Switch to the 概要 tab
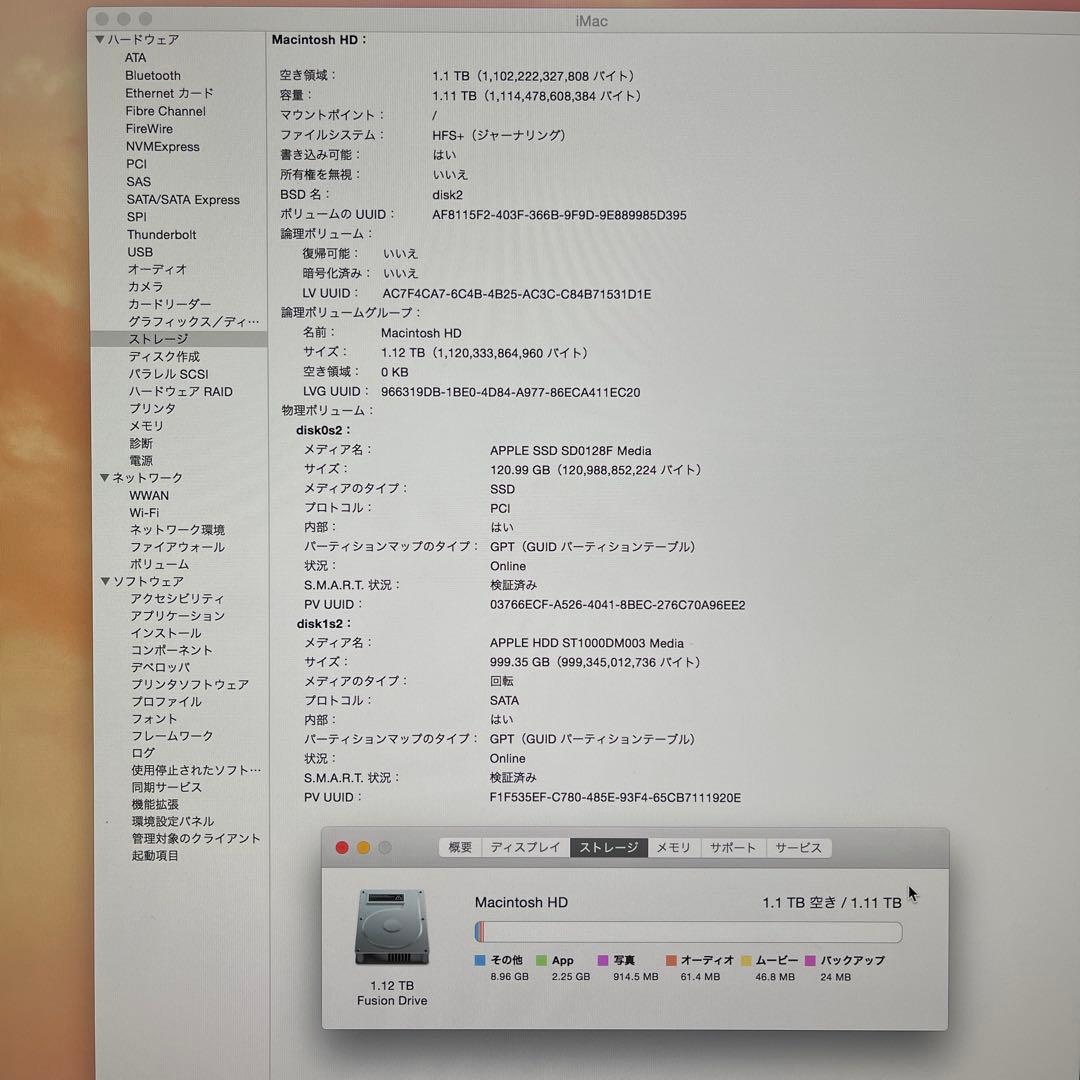This screenshot has width=1080, height=1080. tap(459, 847)
